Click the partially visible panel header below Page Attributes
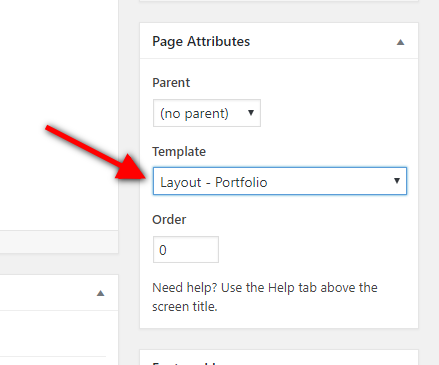The height and width of the screenshot is (365, 439). [x=279, y=358]
